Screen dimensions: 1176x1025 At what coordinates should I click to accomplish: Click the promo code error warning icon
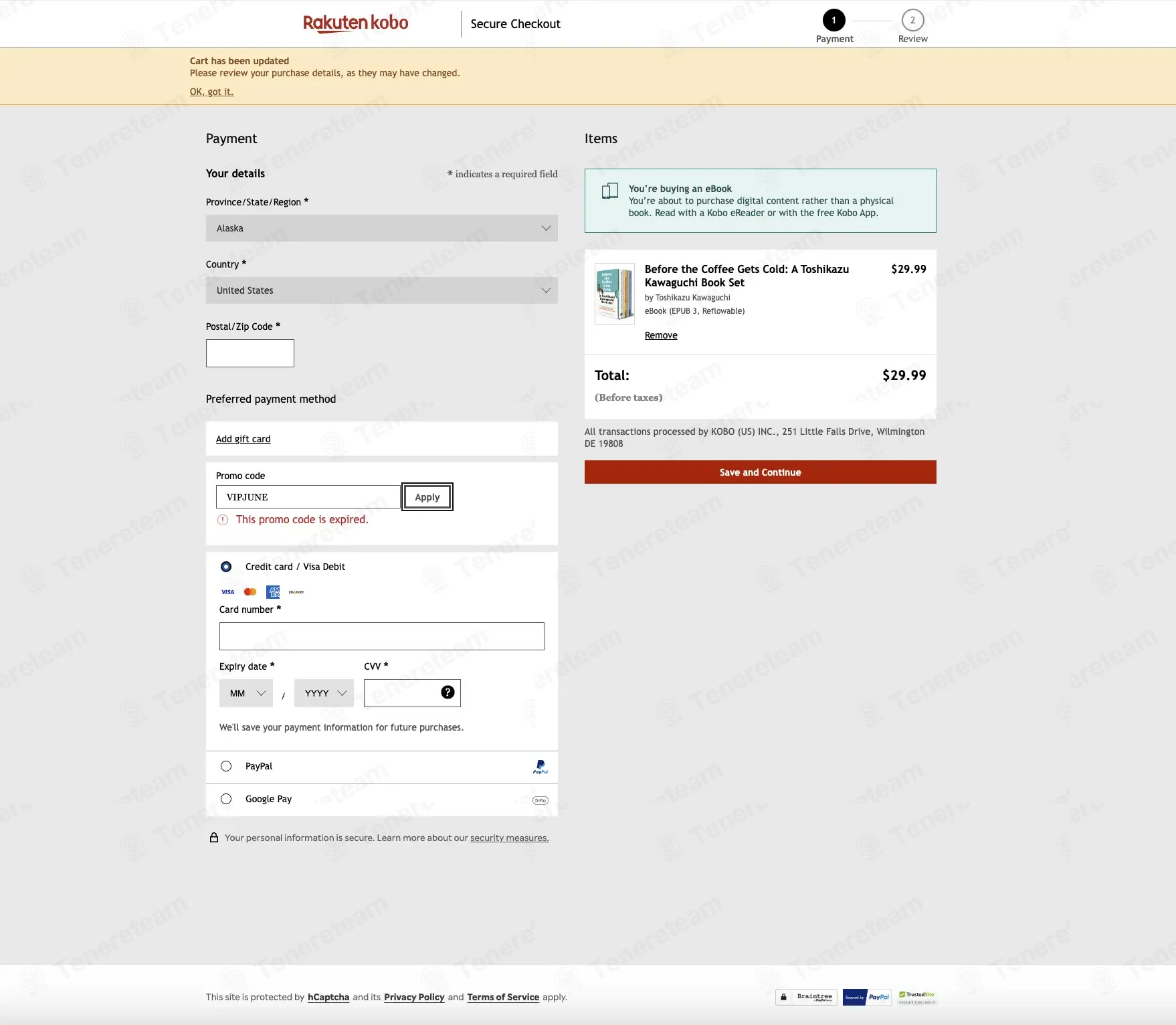tap(223, 520)
